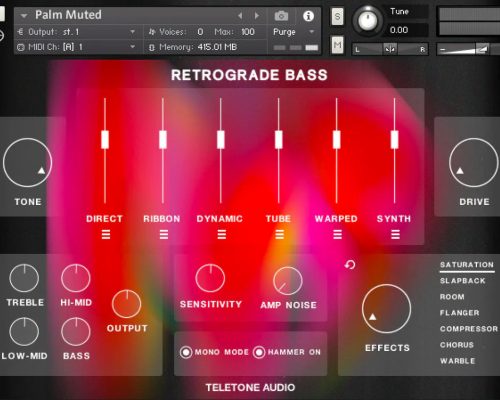Open the snapshot camera icon

point(281,16)
